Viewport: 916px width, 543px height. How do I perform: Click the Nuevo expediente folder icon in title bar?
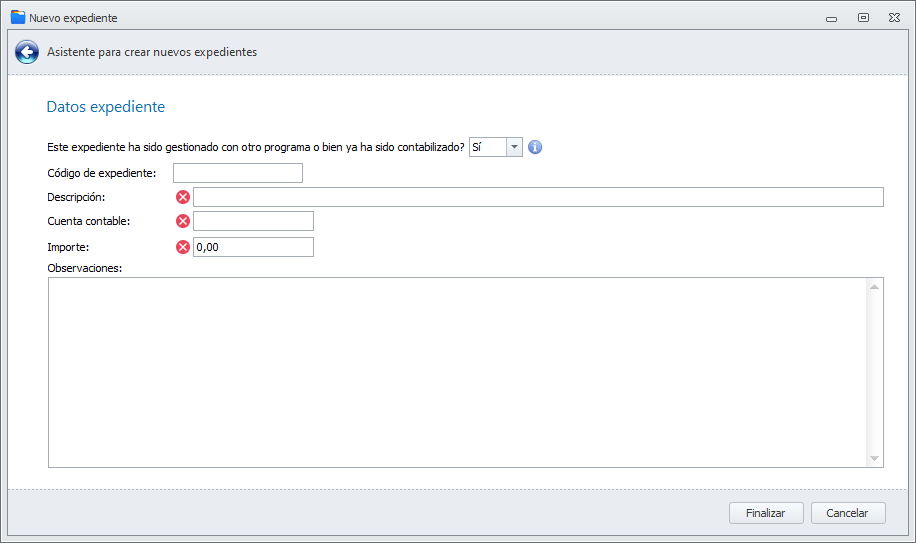click(x=17, y=17)
